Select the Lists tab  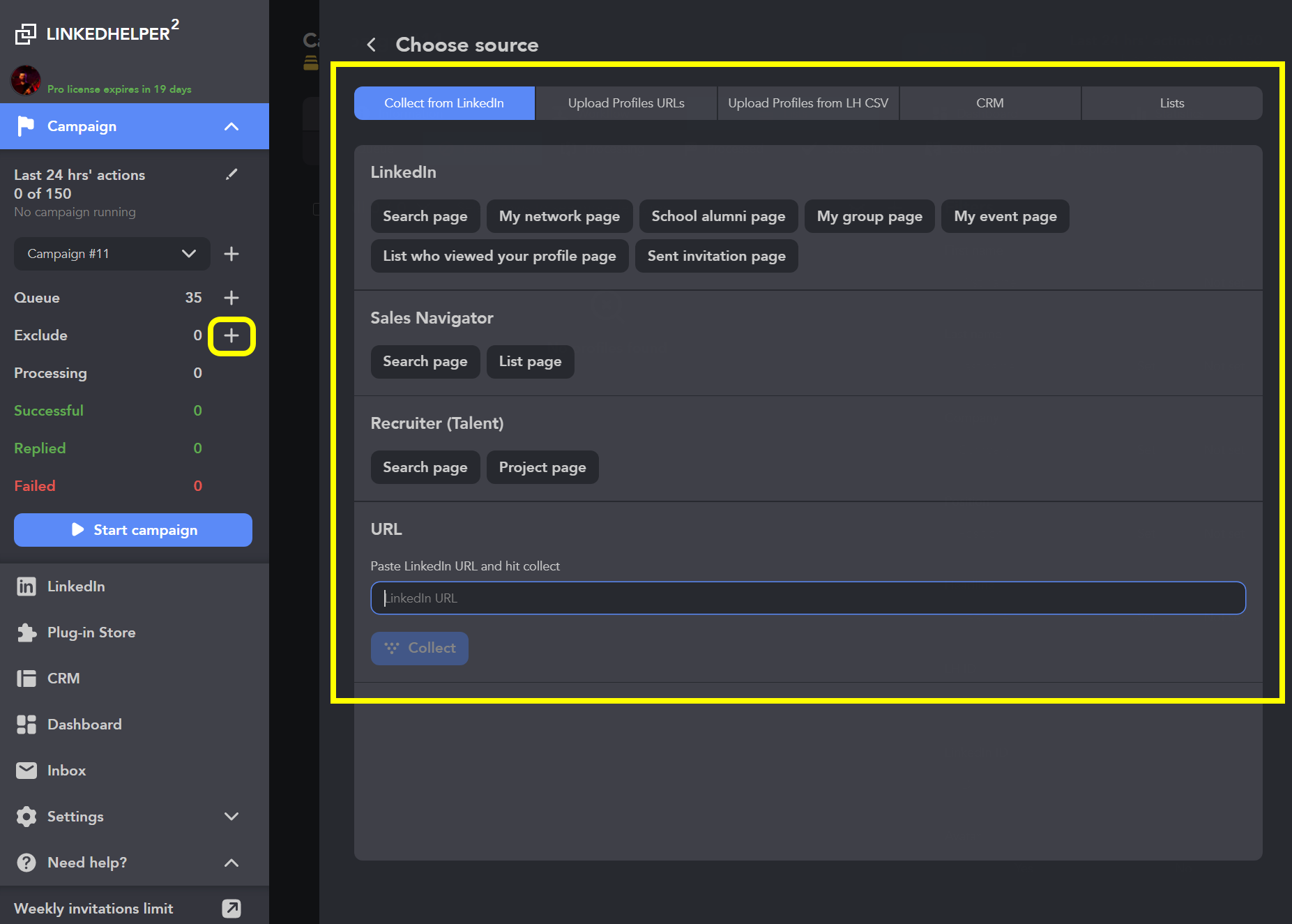click(x=1171, y=103)
